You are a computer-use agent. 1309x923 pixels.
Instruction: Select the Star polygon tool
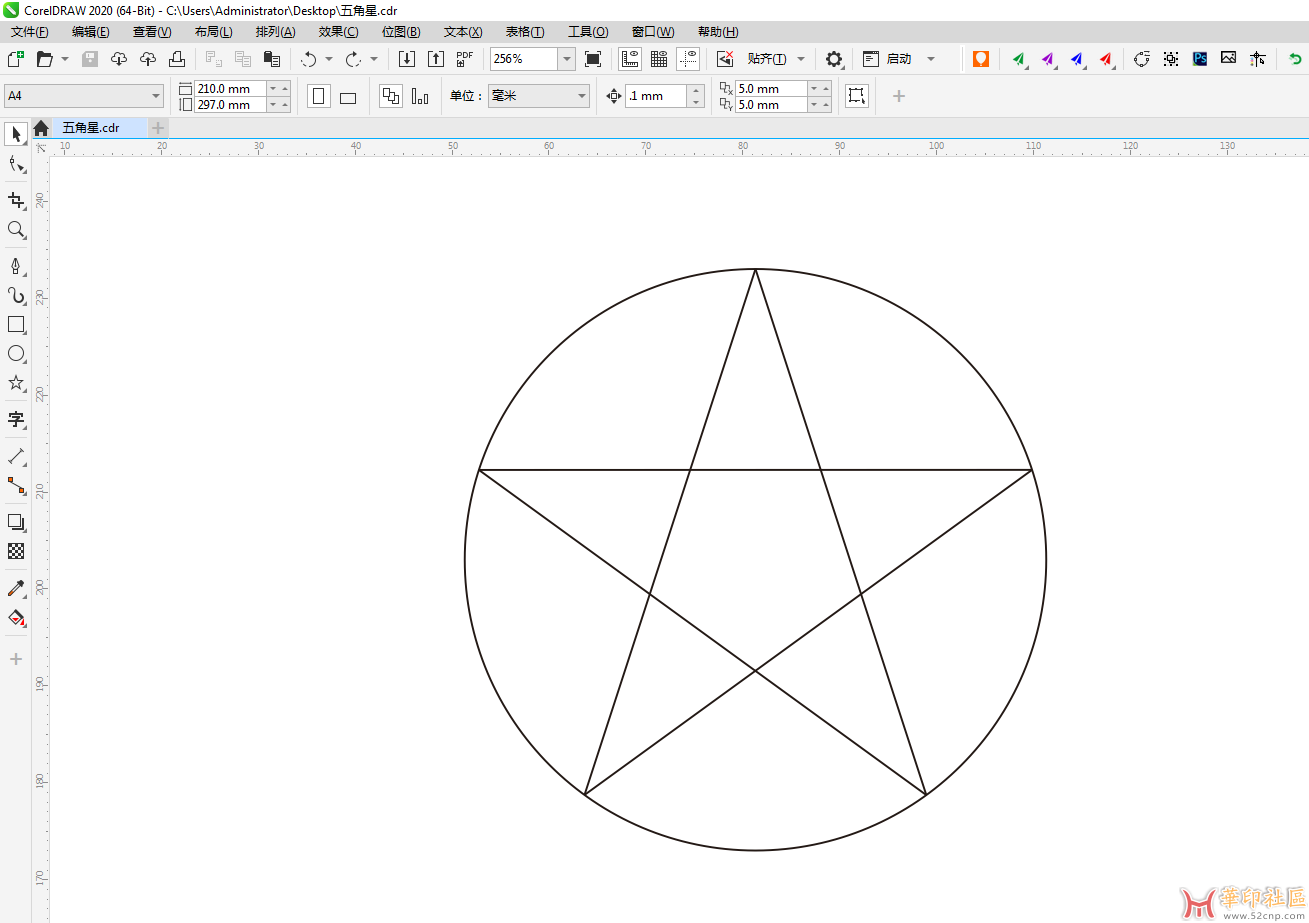click(x=16, y=382)
